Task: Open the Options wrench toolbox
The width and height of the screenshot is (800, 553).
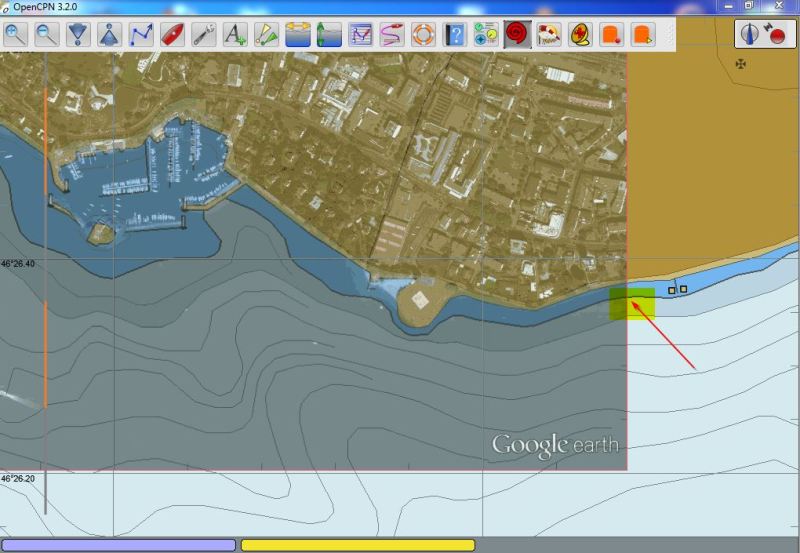Action: pyautogui.click(x=204, y=35)
